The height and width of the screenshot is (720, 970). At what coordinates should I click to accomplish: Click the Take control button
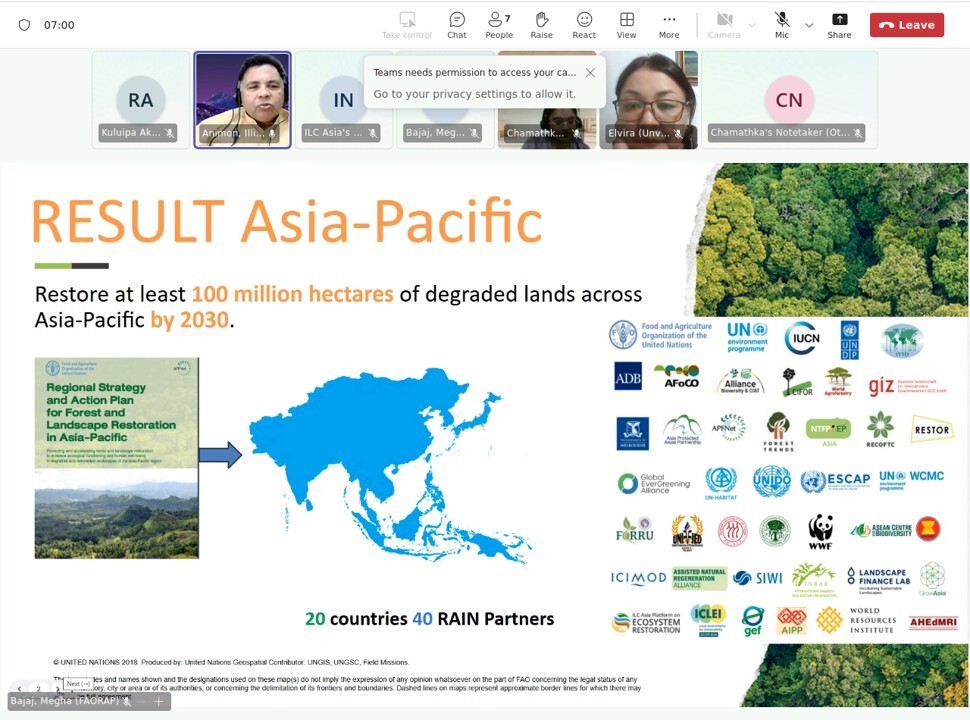406,25
